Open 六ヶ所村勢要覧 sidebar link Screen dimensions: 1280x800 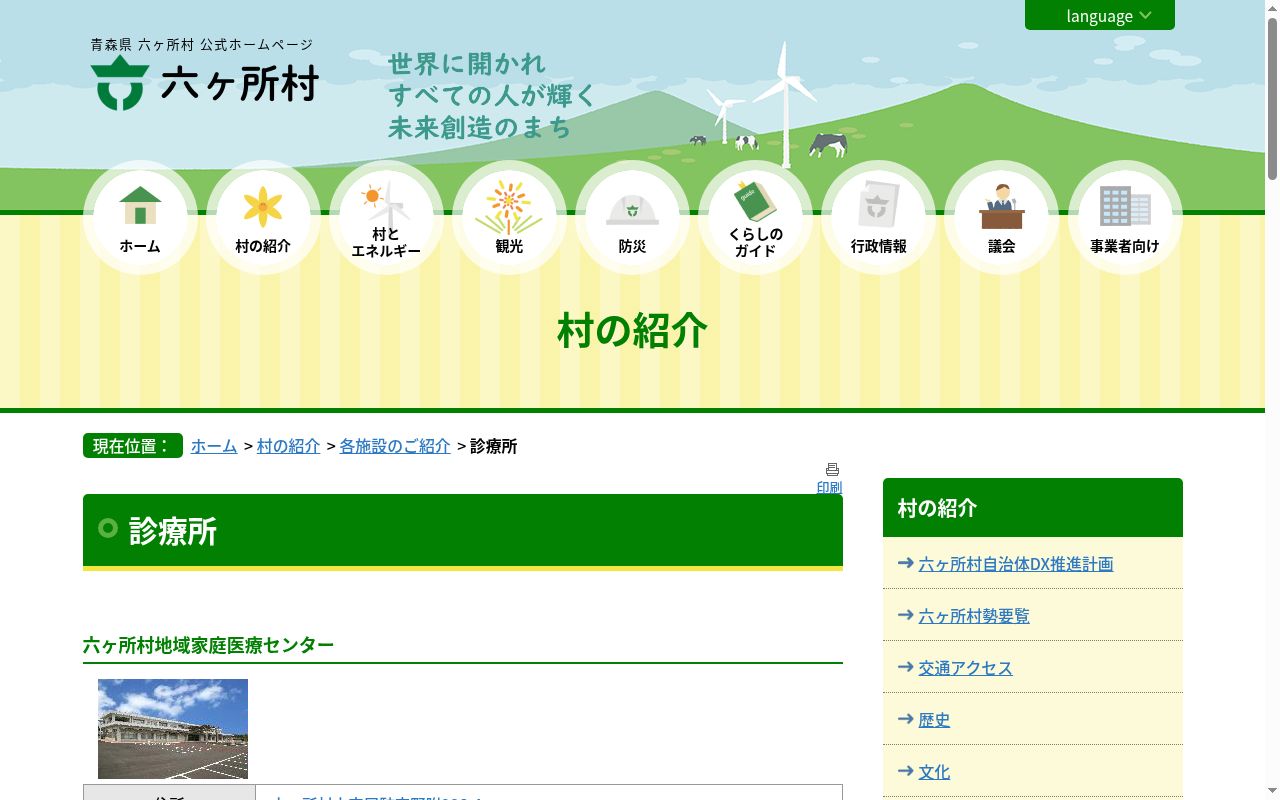tap(974, 616)
